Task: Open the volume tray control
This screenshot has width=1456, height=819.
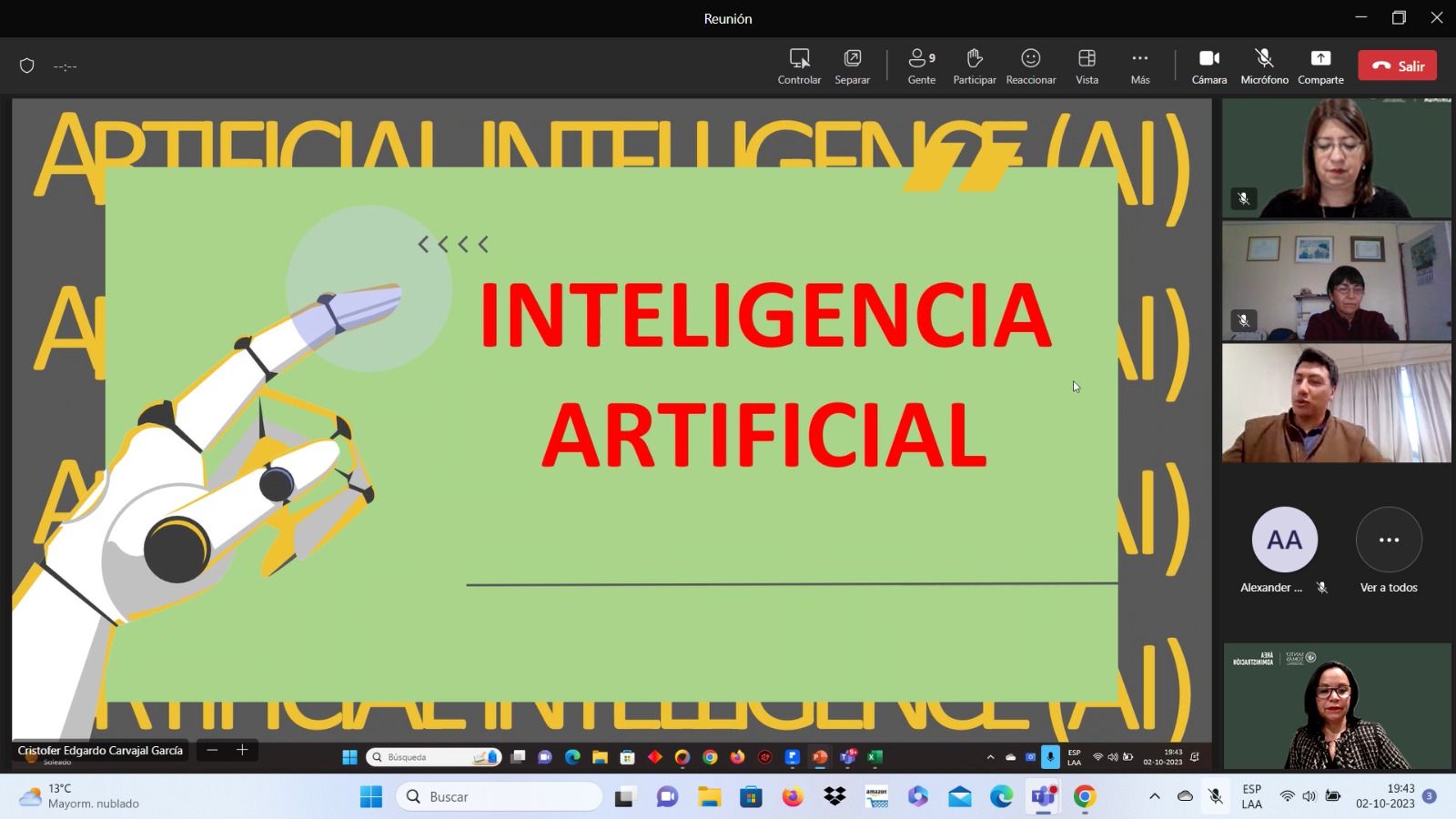Action: tap(1309, 796)
